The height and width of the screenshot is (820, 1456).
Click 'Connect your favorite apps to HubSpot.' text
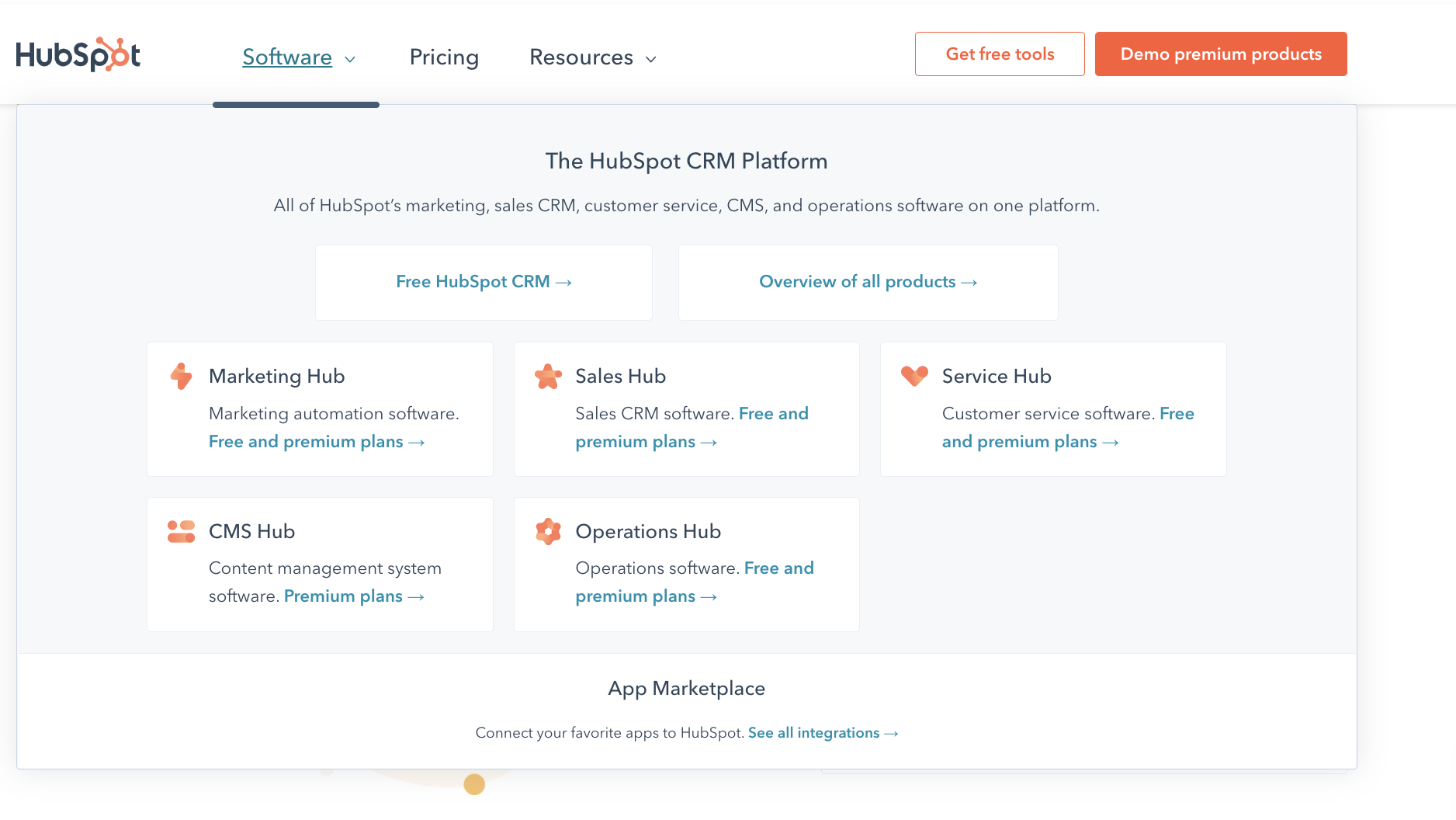[x=610, y=733]
